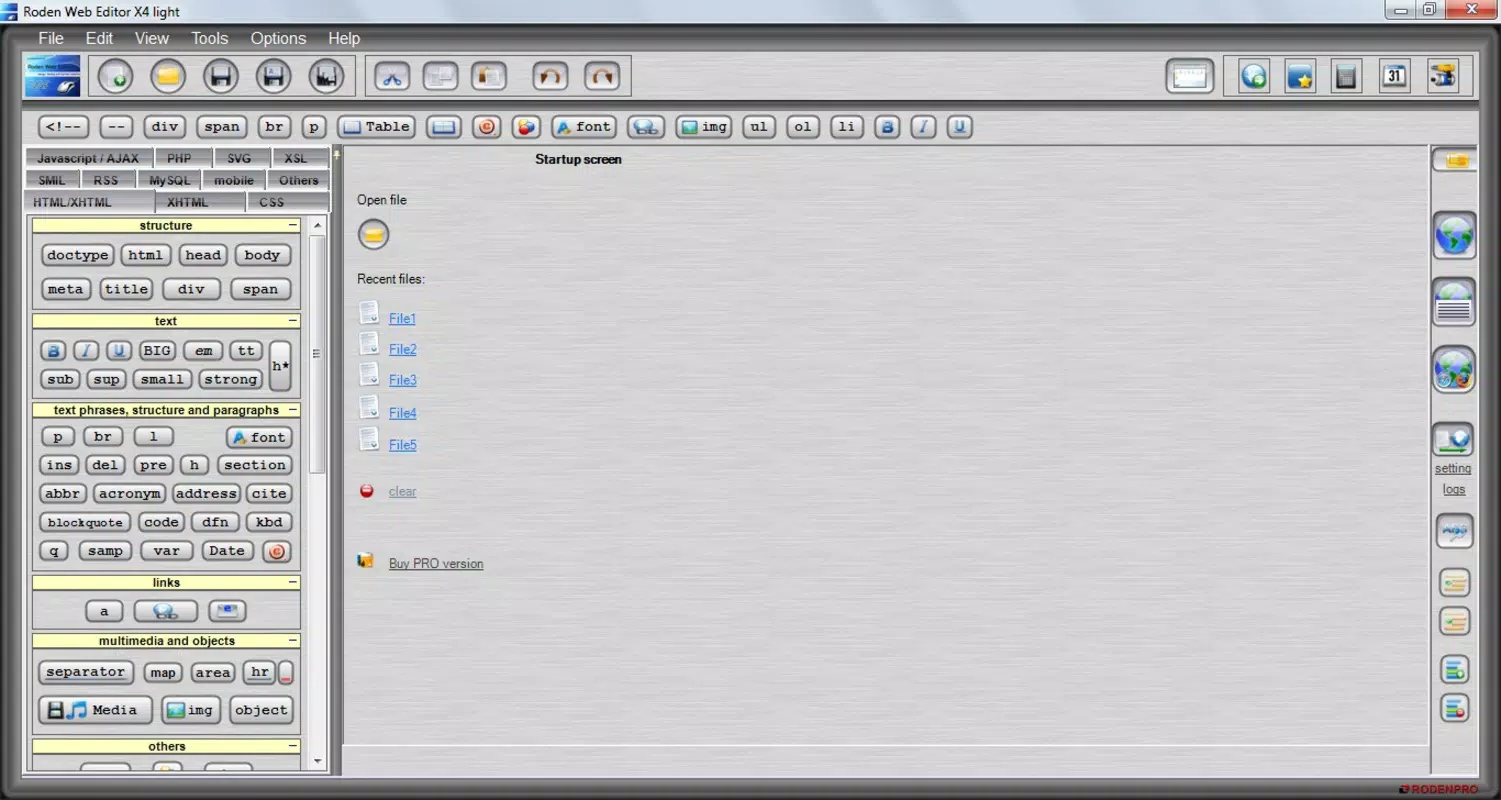
Task: Click the copyright symbol icon in tag bar
Action: click(x=487, y=127)
